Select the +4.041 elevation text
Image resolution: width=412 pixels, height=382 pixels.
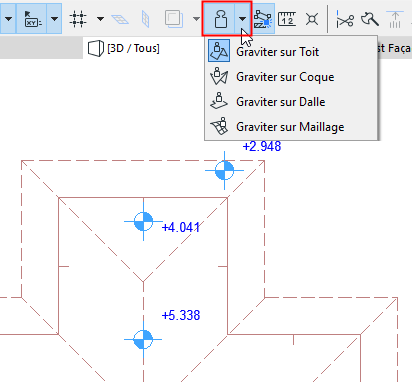tap(181, 228)
